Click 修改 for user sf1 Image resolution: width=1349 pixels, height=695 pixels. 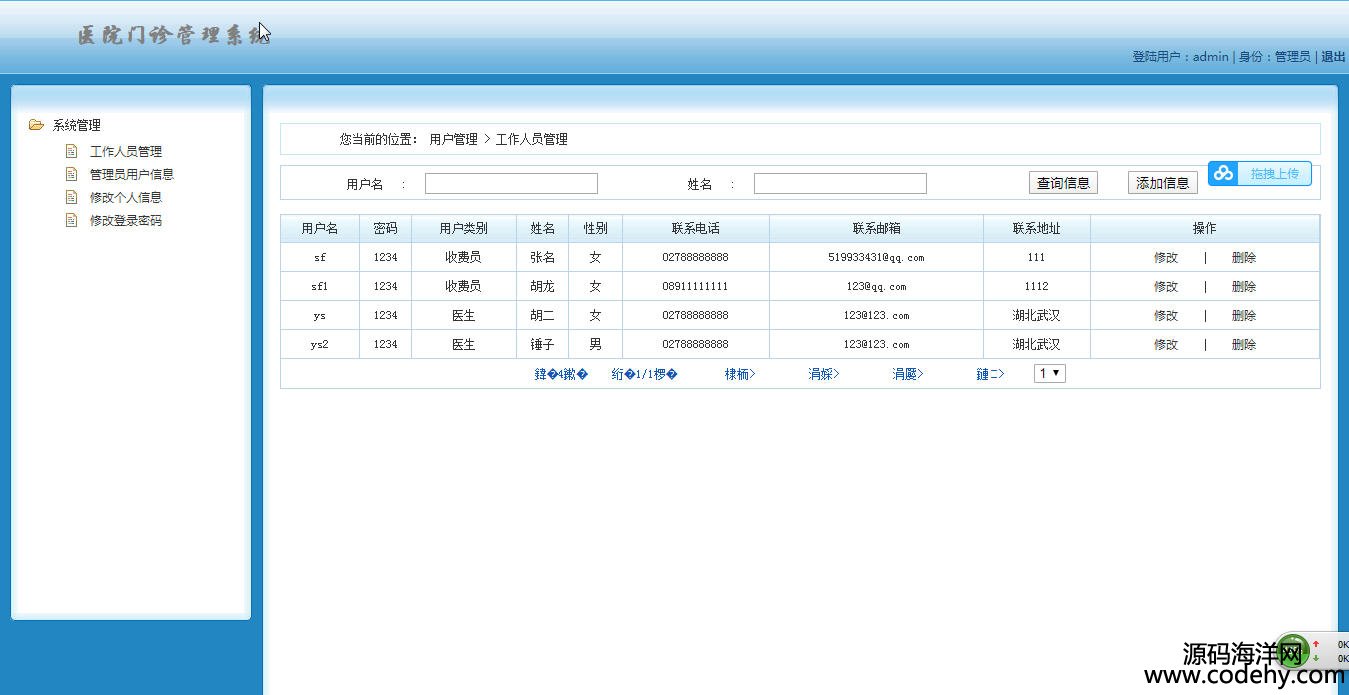pos(1166,286)
